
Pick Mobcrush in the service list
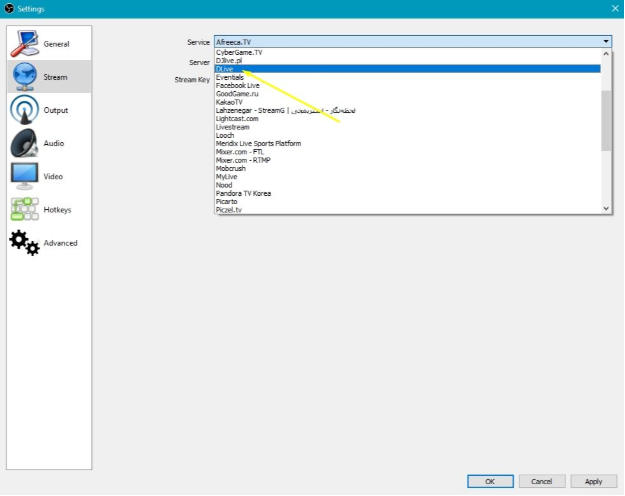407,168
